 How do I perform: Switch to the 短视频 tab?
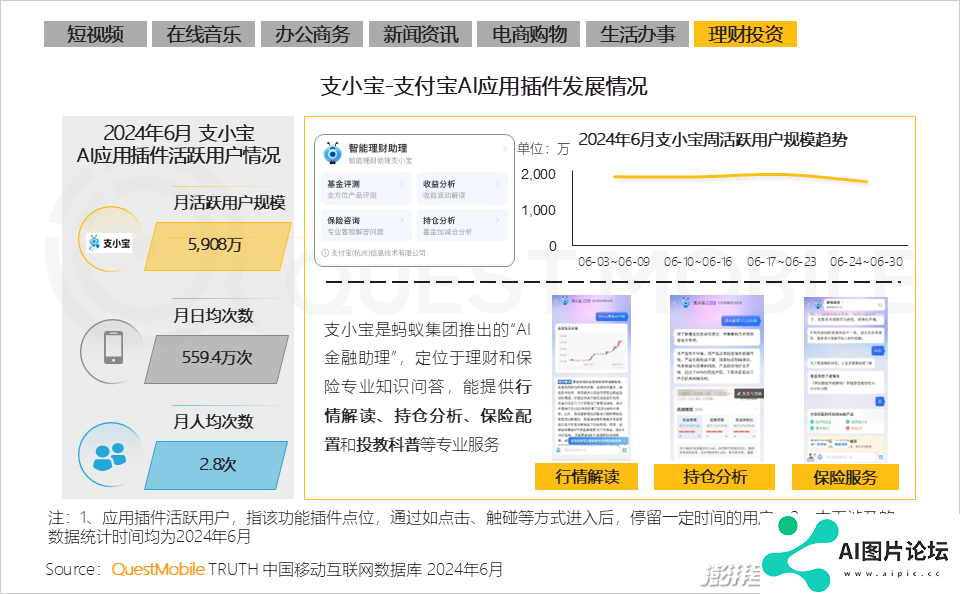coord(96,34)
